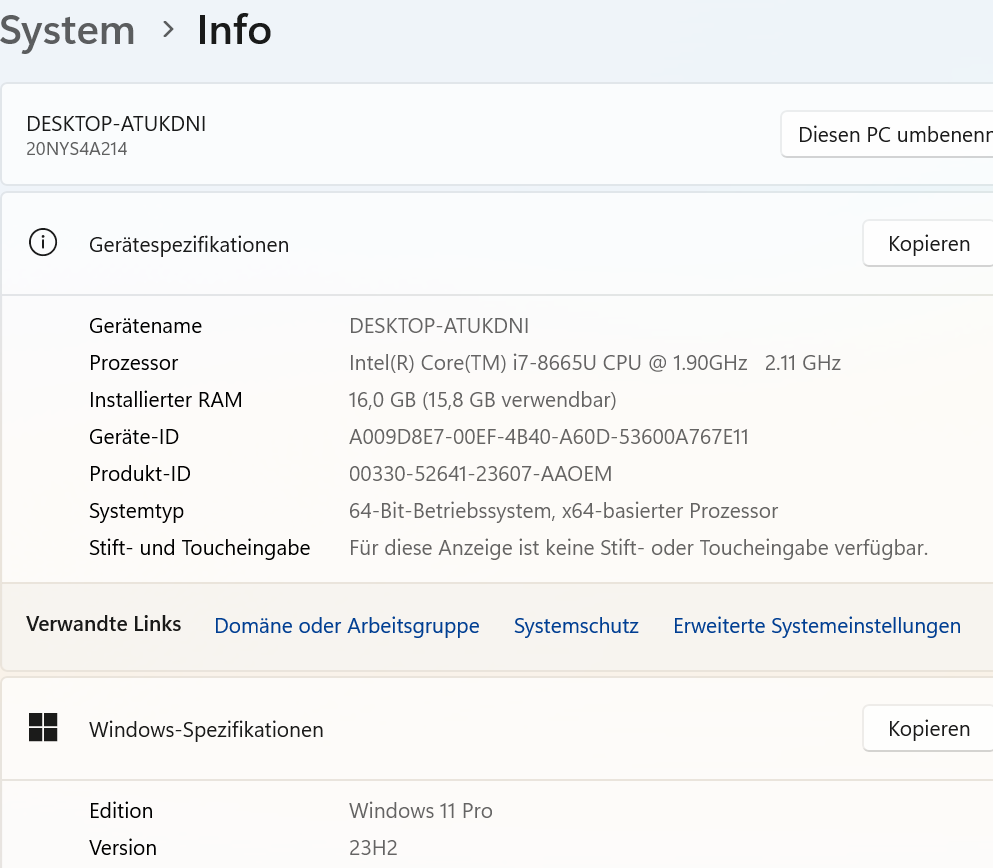Screen dimensions: 993x868
Task: Click the Edition label
Action: (121, 810)
